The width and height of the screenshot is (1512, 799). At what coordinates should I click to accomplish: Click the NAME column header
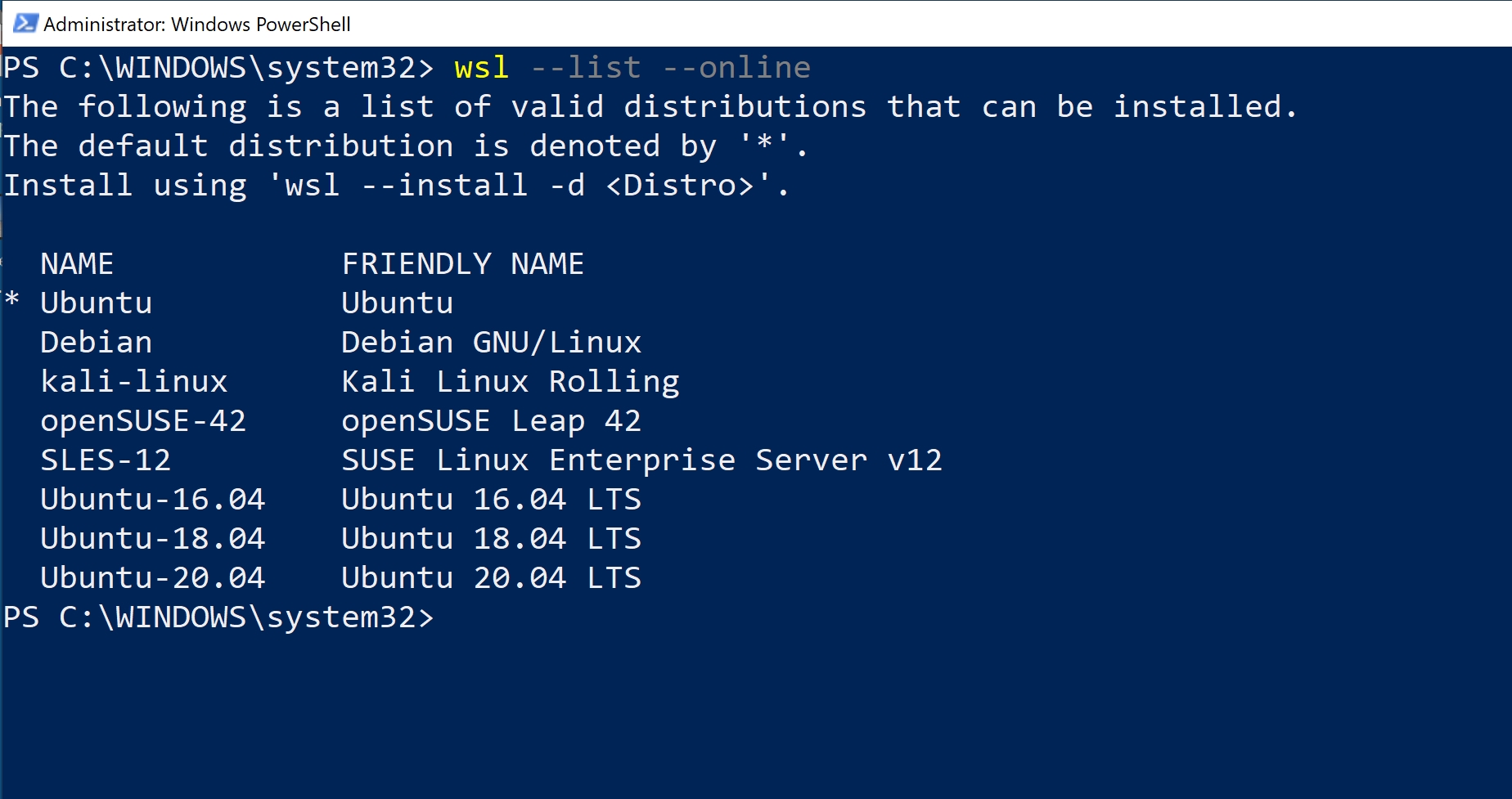tap(77, 264)
